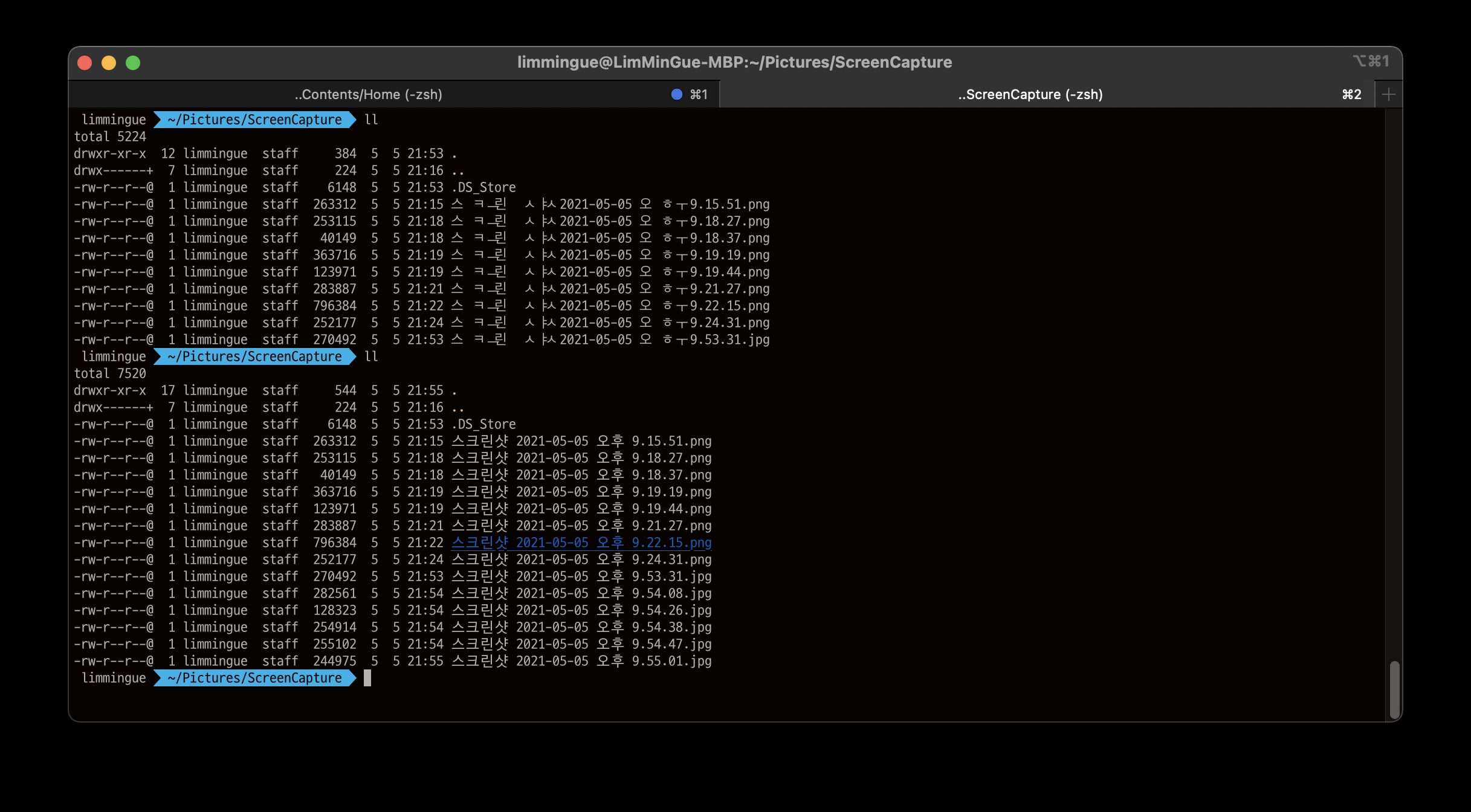The image size is (1471, 812).
Task: Click the second 'll' command text
Action: pyautogui.click(x=371, y=356)
